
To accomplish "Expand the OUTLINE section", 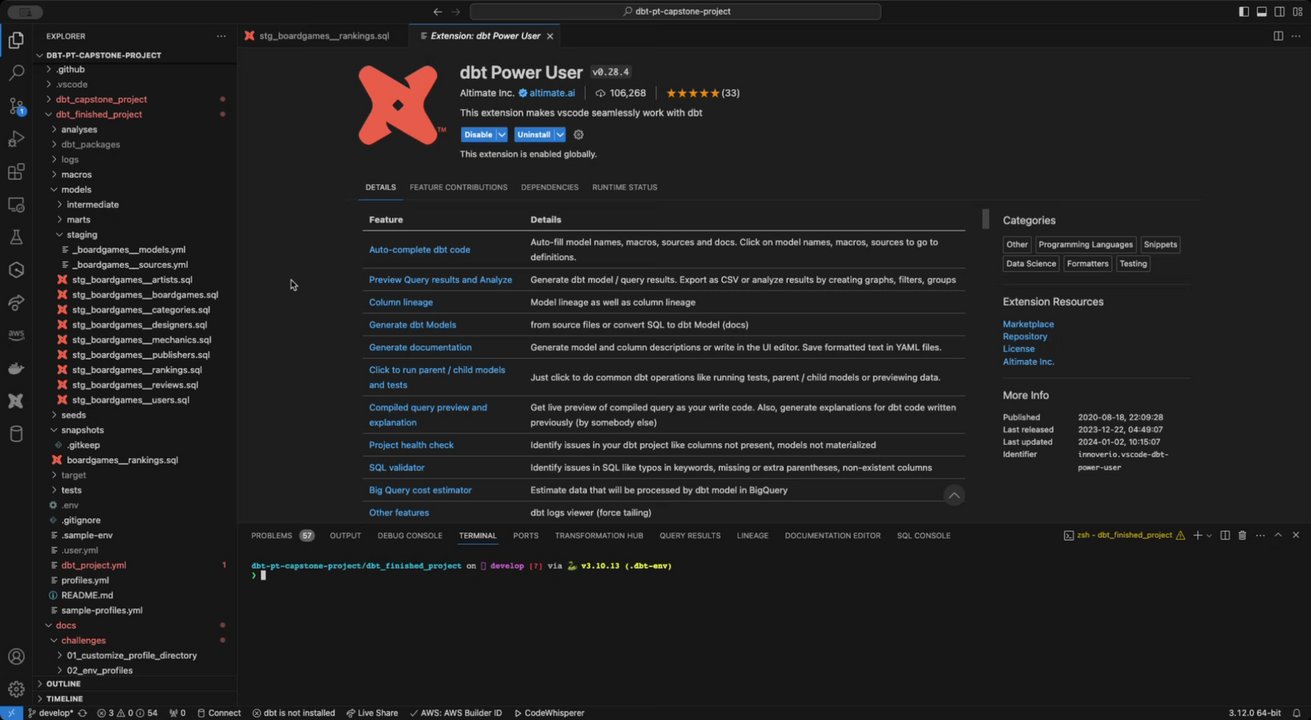I will click(x=63, y=684).
